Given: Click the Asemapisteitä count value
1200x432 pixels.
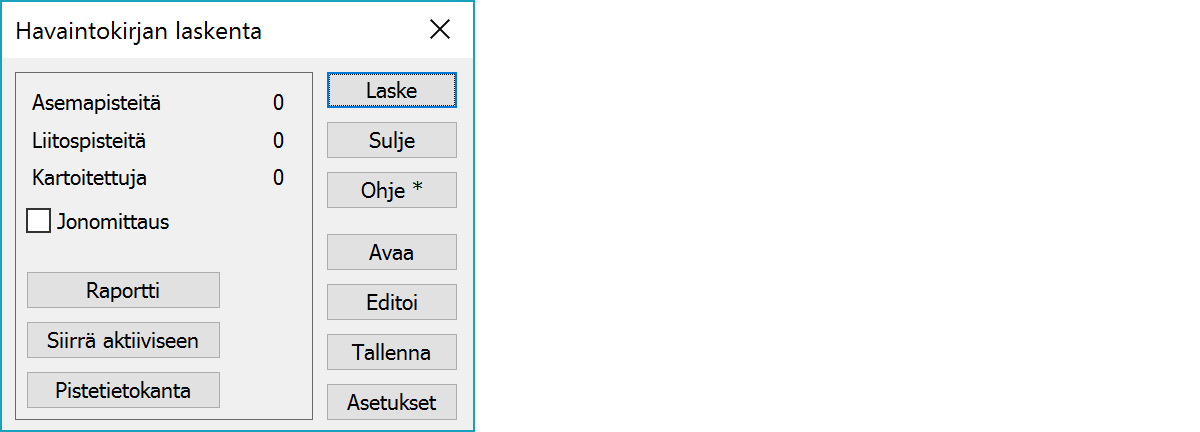Looking at the screenshot, I should point(278,102).
